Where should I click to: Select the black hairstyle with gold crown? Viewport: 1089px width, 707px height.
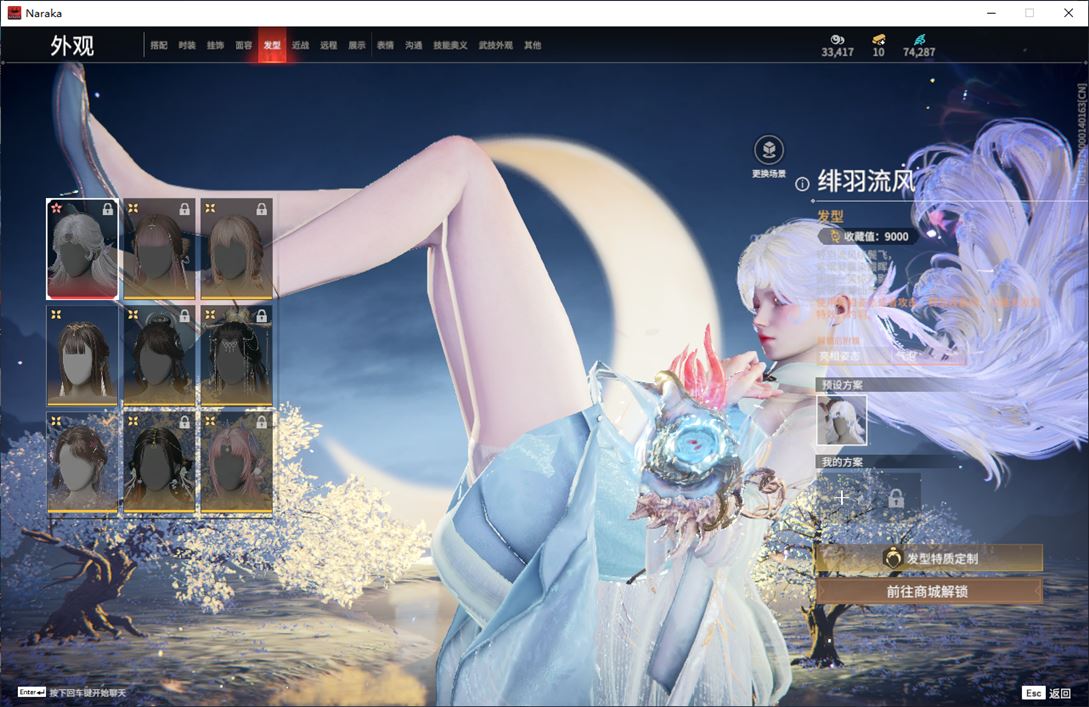click(236, 355)
